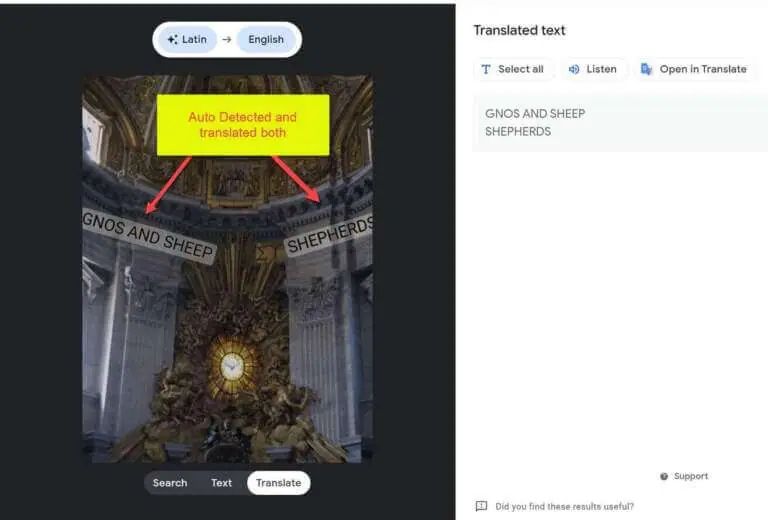Click the Listen speaker icon
The height and width of the screenshot is (520, 768).
(x=574, y=70)
